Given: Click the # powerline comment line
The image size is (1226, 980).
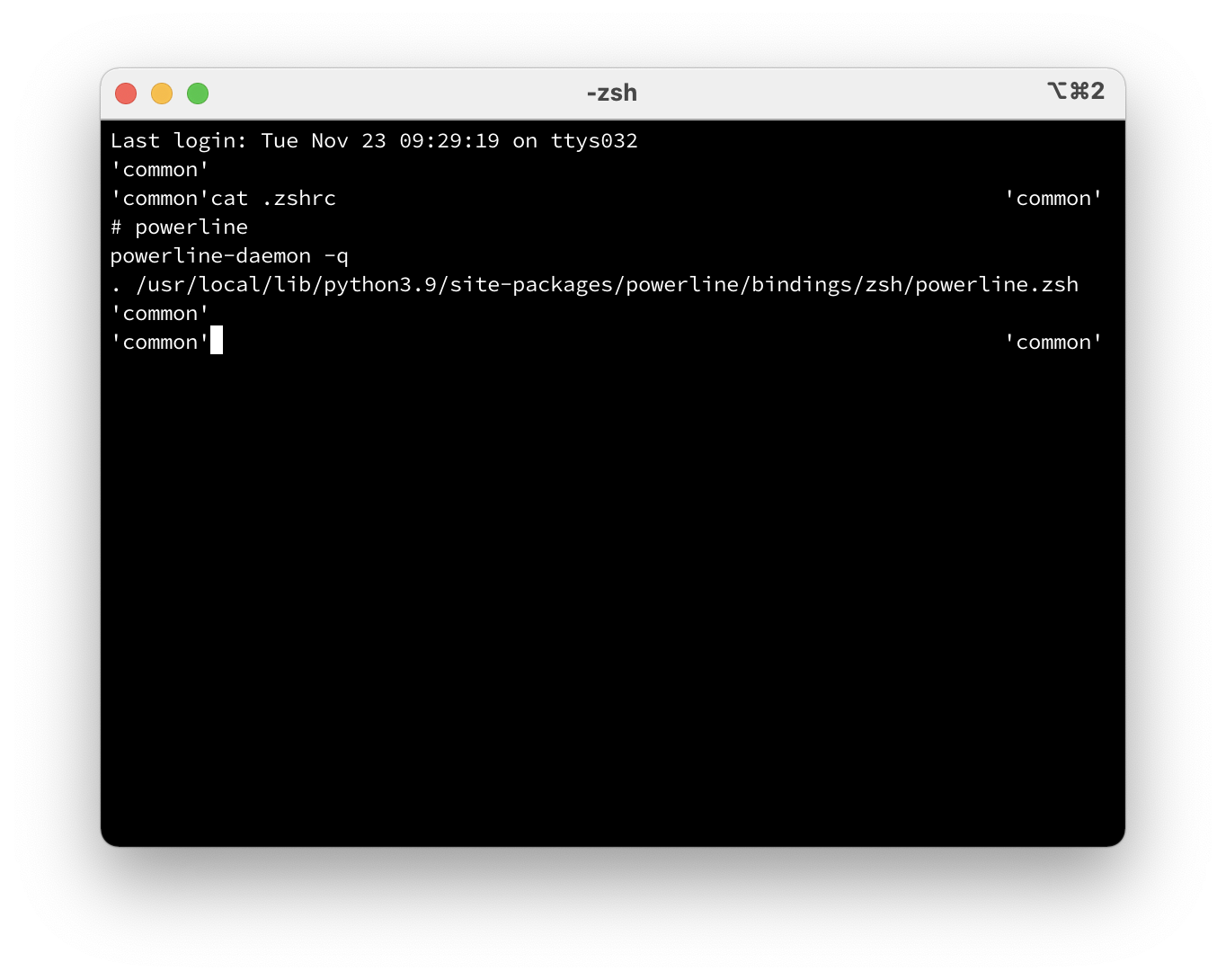Looking at the screenshot, I should coord(179,227).
